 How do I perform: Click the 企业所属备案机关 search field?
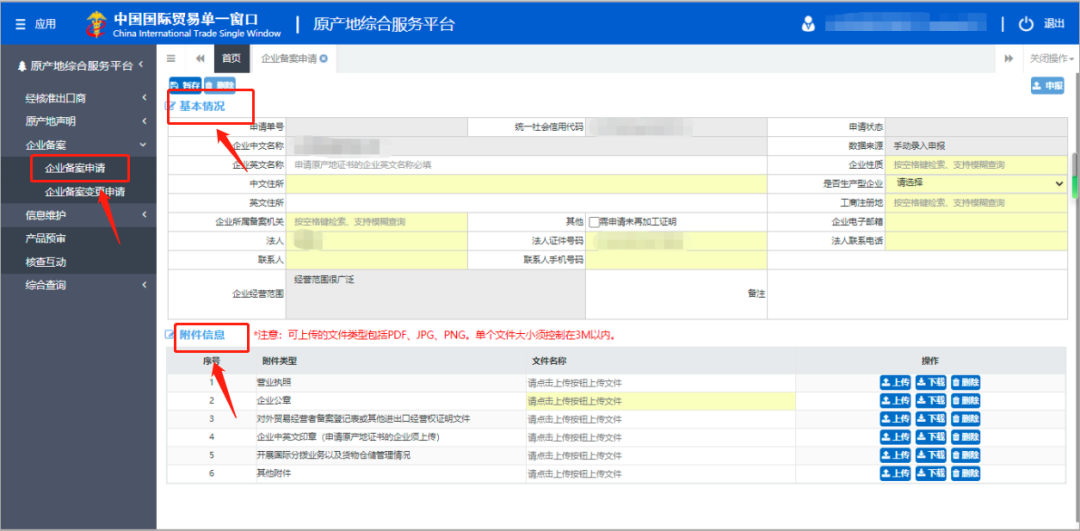377,222
